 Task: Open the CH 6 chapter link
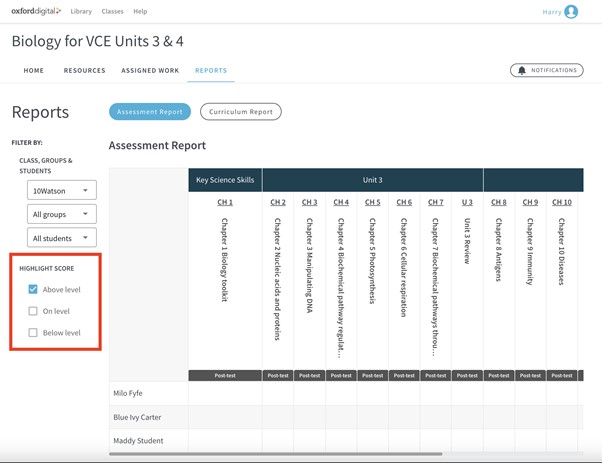404,202
